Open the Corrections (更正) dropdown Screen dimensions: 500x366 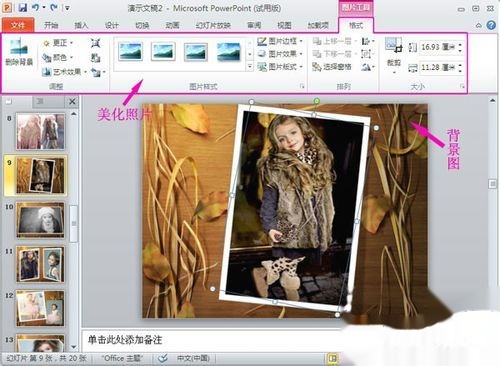click(58, 43)
